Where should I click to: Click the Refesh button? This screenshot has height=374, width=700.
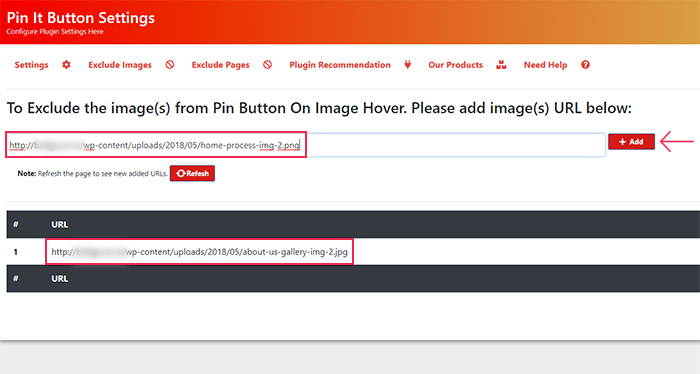point(192,173)
